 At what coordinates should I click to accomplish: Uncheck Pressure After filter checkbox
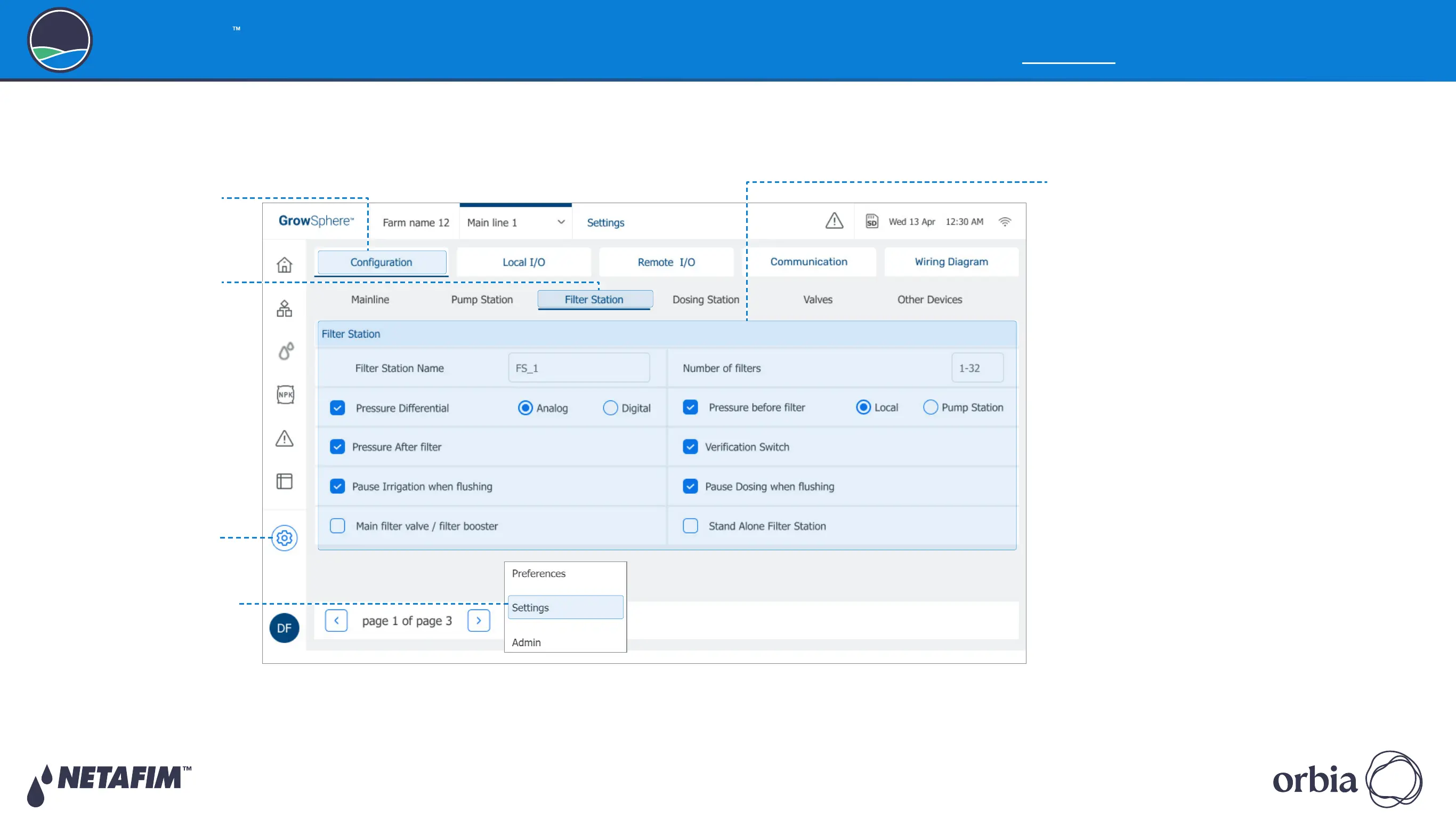coord(337,447)
